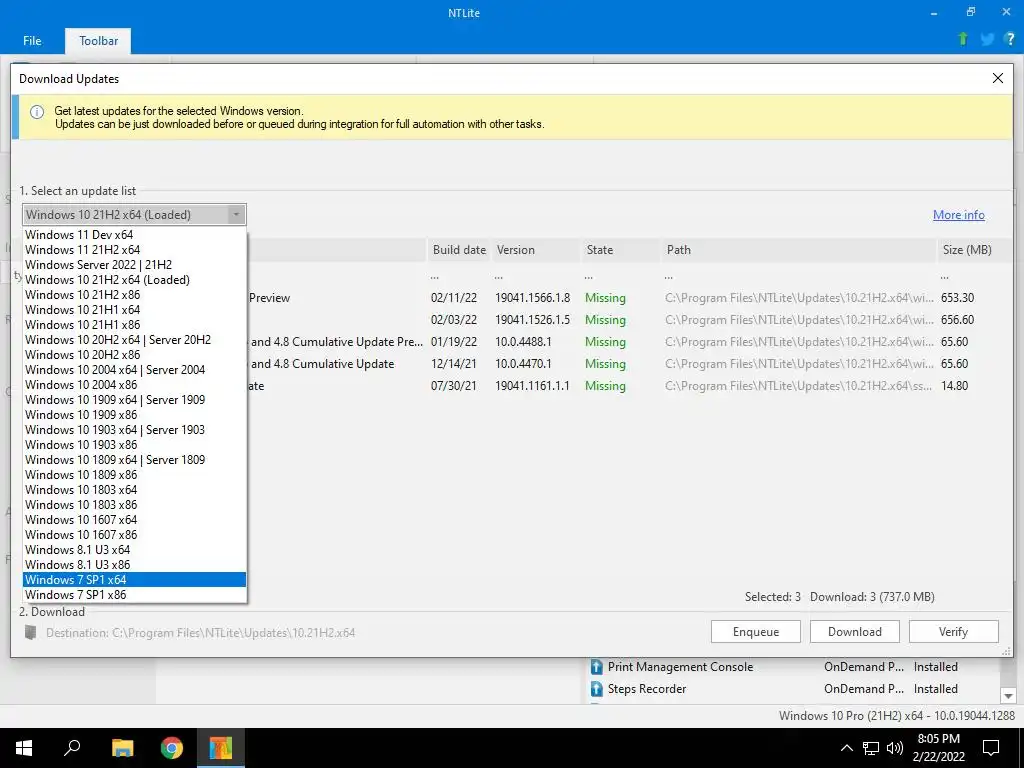The image size is (1024, 768).
Task: Click status bar Windows 10 Pro version text
Action: [x=897, y=716]
